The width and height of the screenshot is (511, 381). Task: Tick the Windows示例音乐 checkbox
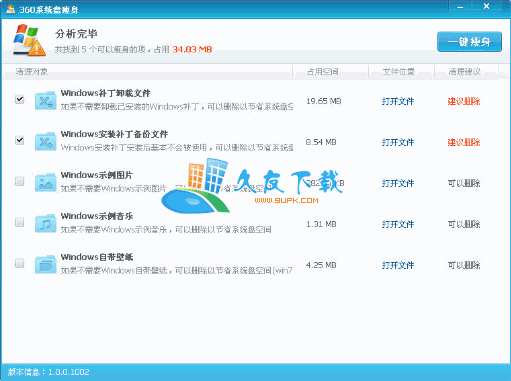(20, 222)
